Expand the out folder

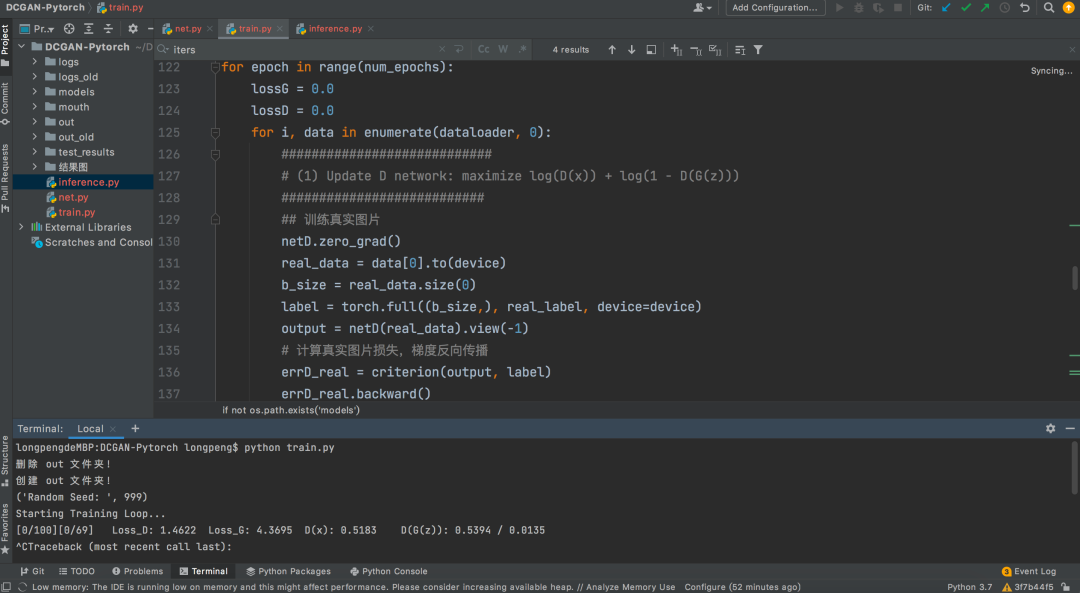(x=34, y=122)
